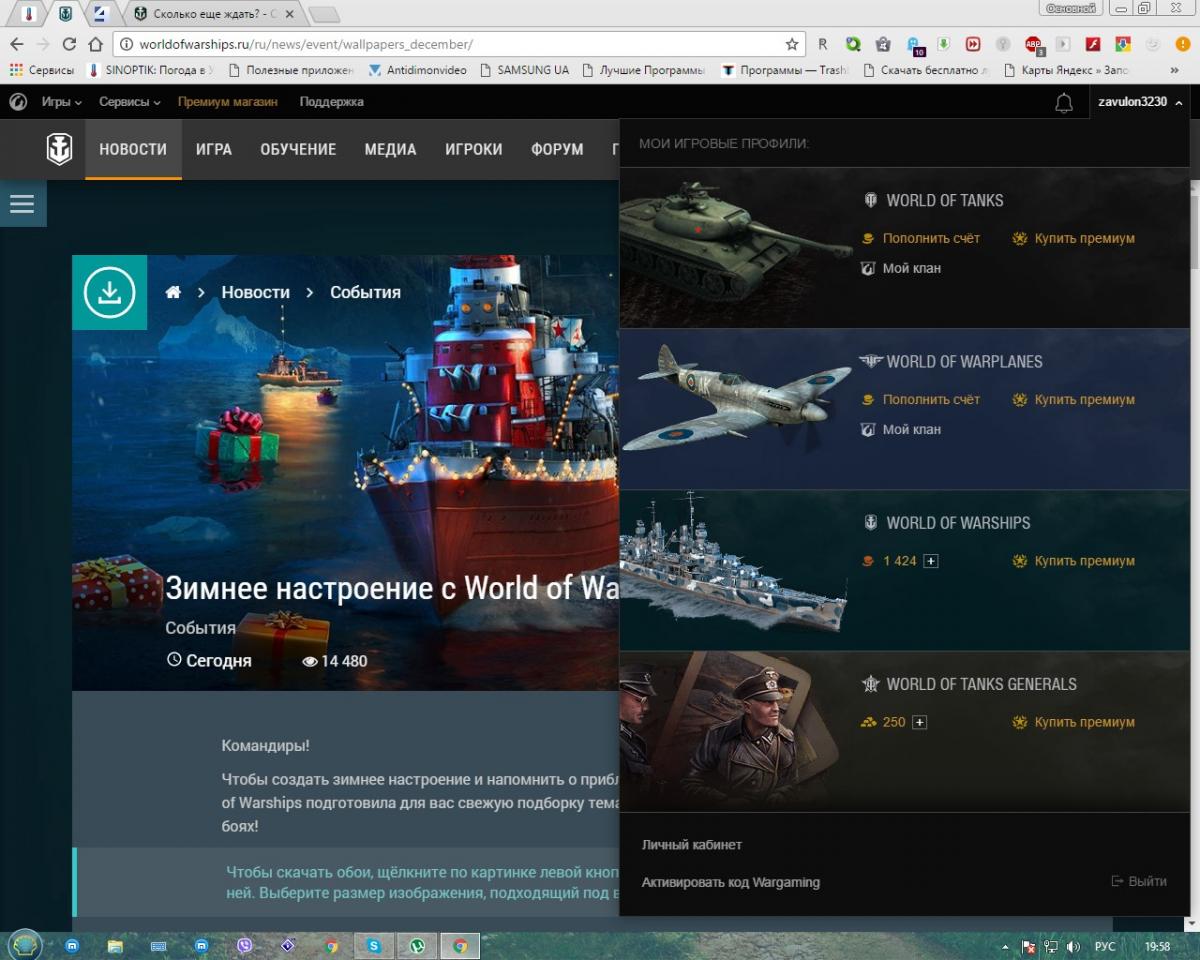Click Пополнить счёт under World of Tanks
This screenshot has height=960, width=1200.
[931, 238]
